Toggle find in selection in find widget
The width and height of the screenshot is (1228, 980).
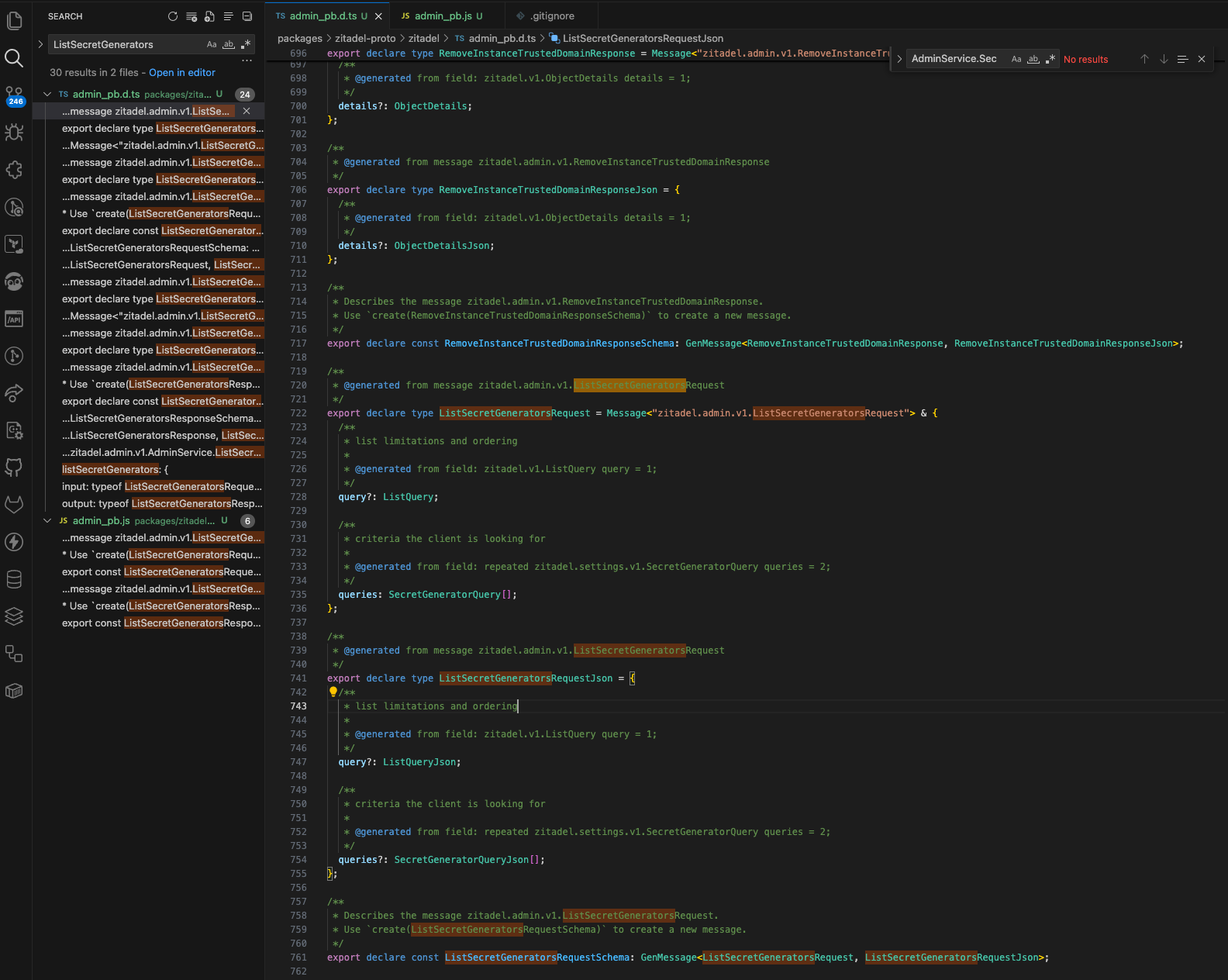[x=1182, y=59]
